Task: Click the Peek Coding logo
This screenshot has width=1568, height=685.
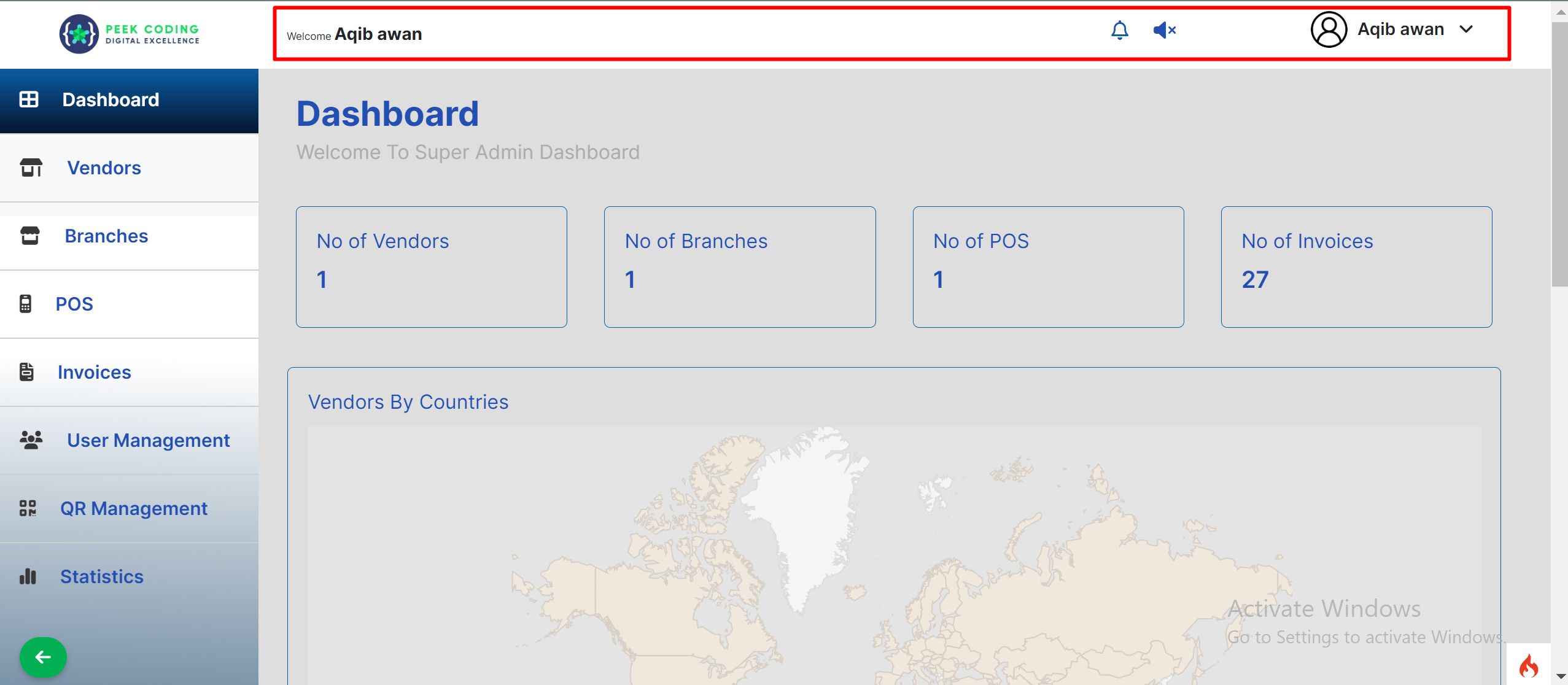Action: tap(130, 34)
